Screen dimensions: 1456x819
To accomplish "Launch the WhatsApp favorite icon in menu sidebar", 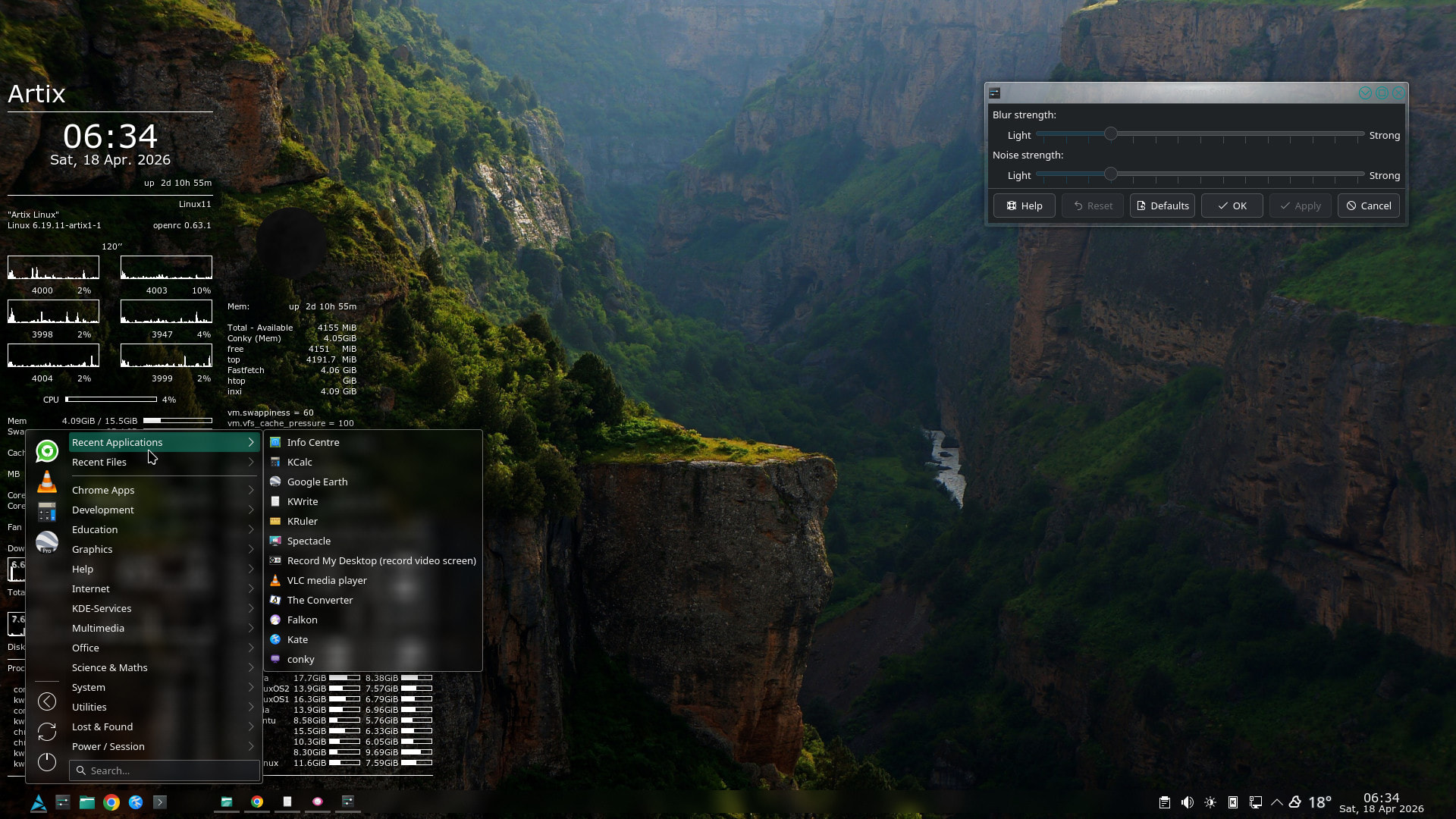I will [x=47, y=451].
